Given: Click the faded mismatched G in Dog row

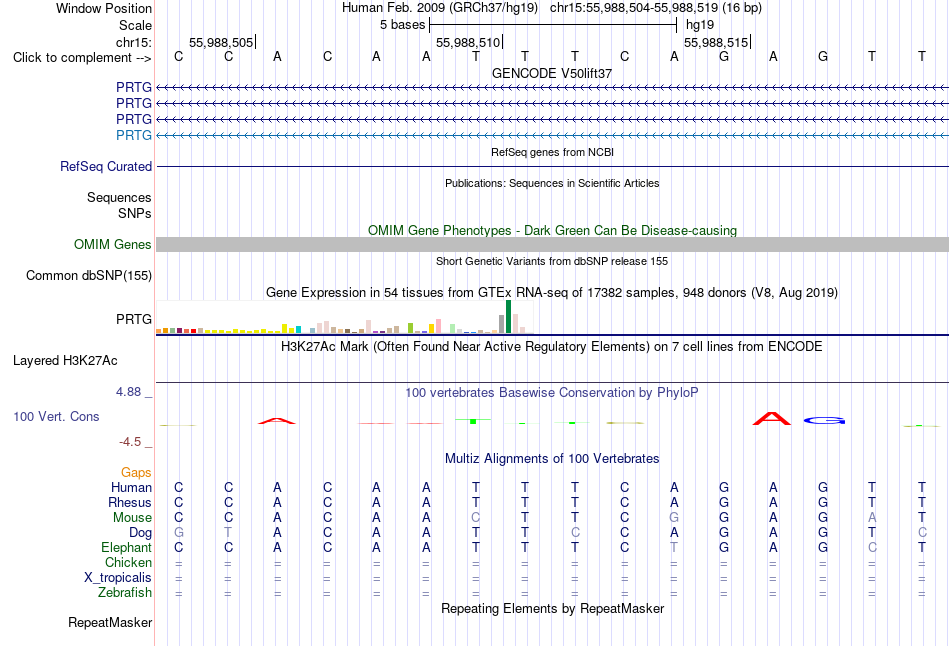Looking at the screenshot, I should click(x=179, y=533).
